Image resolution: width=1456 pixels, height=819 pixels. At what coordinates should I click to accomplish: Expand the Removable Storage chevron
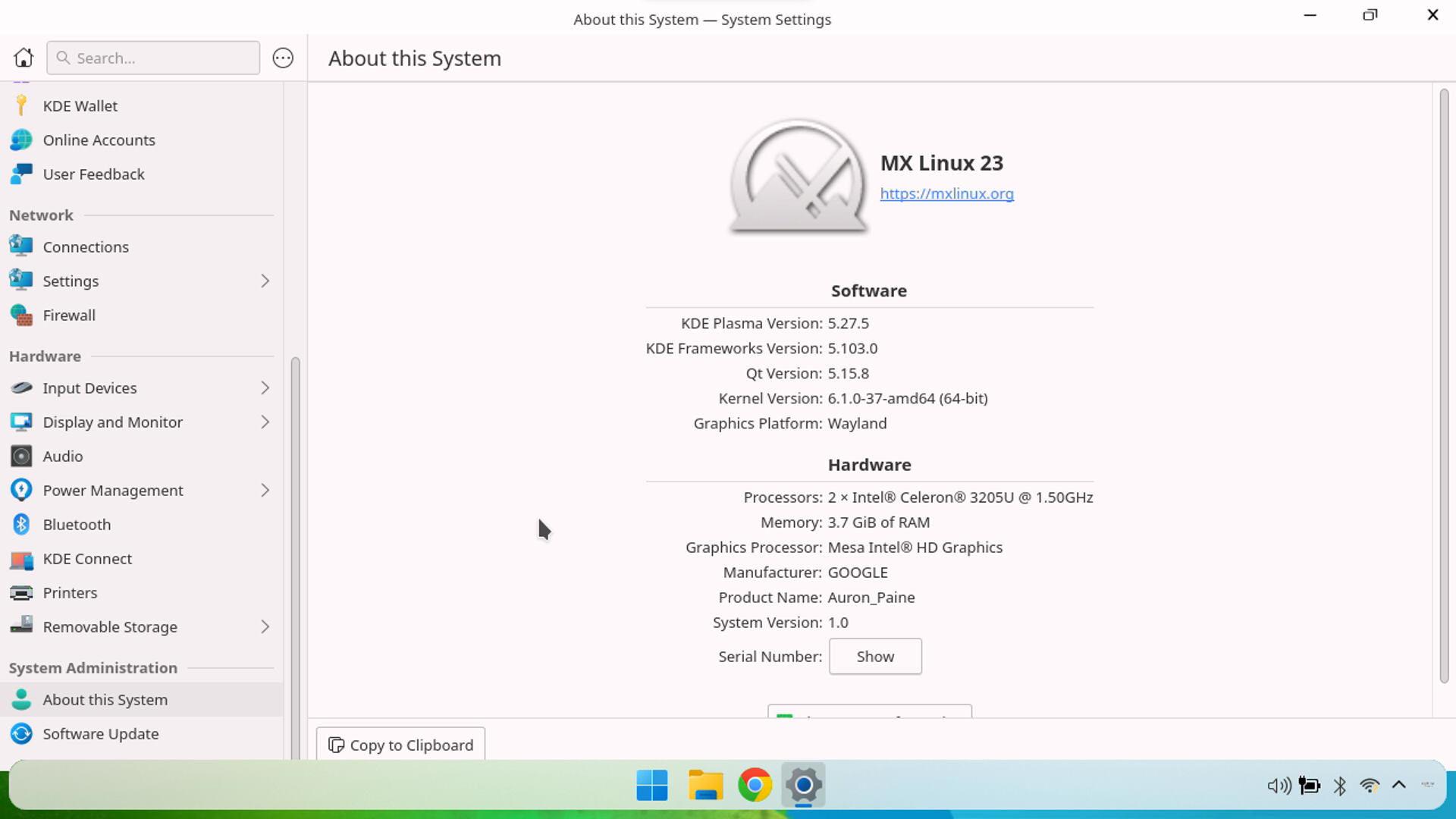pyautogui.click(x=265, y=626)
